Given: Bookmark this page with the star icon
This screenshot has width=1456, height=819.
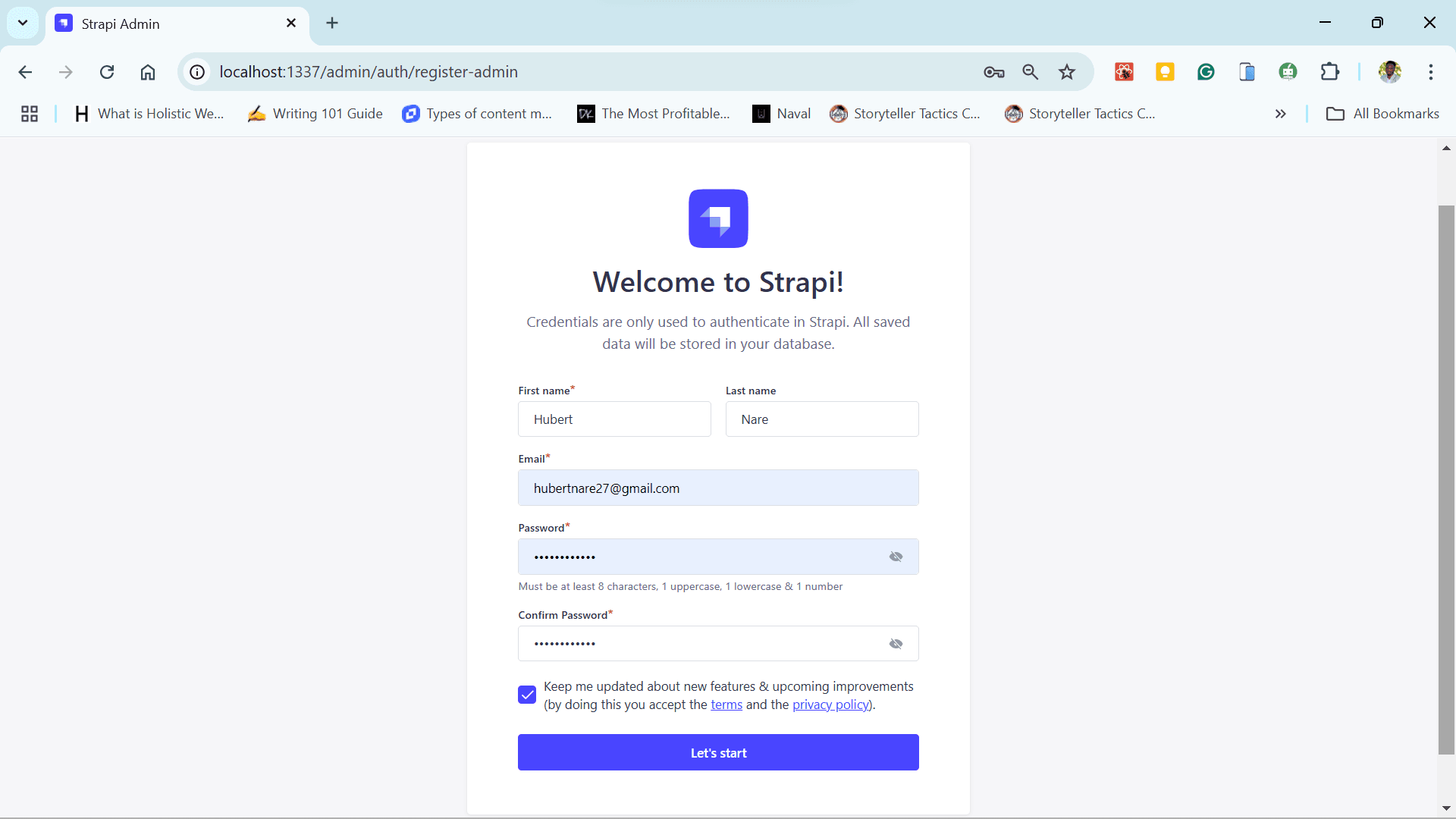Looking at the screenshot, I should (x=1067, y=72).
